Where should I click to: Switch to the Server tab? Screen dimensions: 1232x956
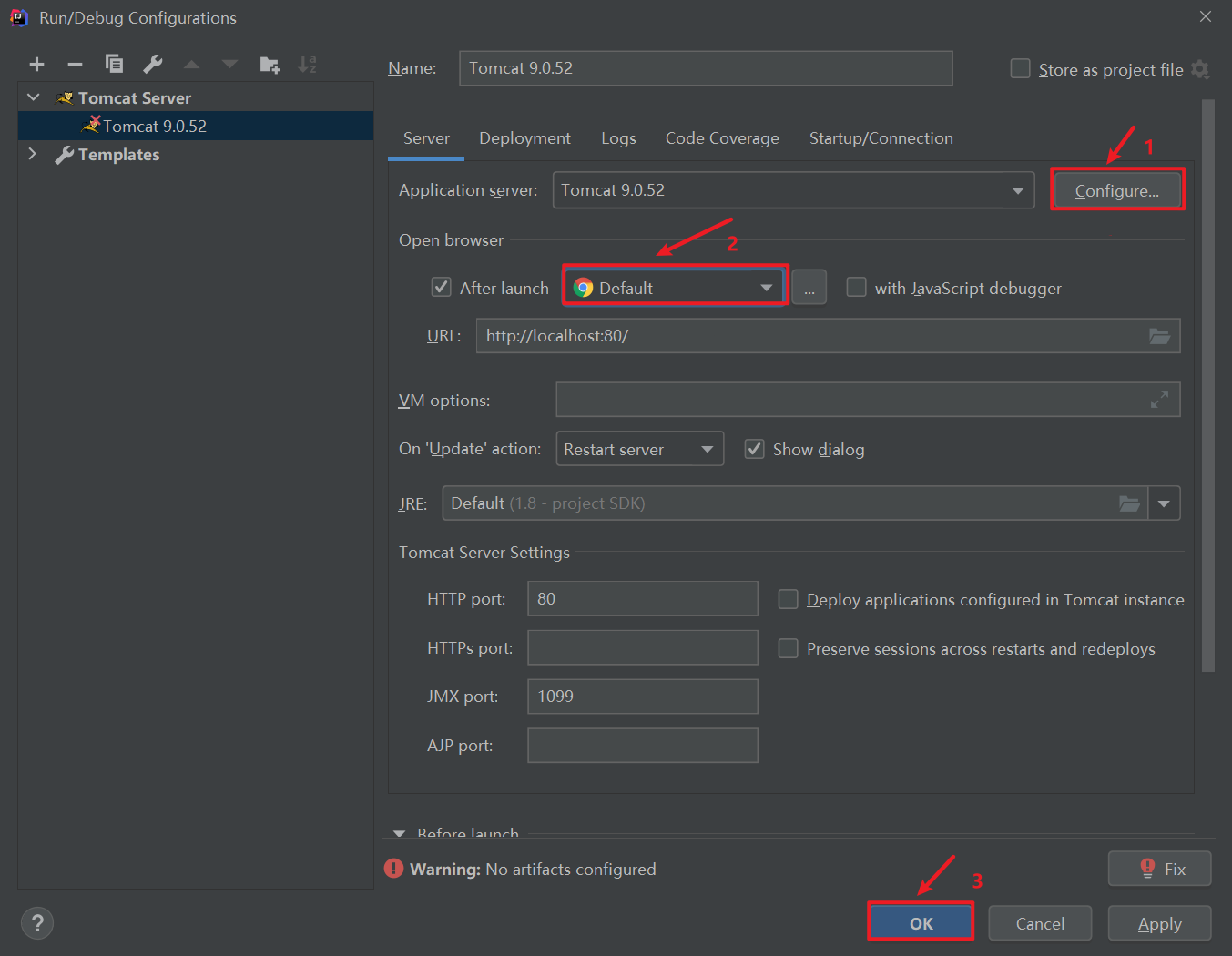pos(426,138)
